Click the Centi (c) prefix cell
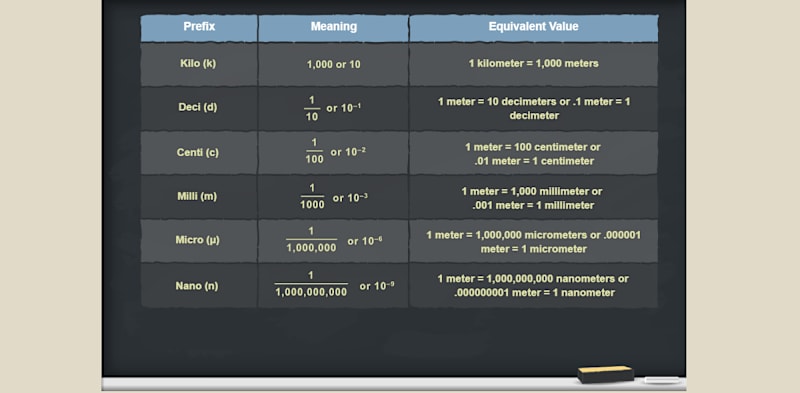800x393 pixels. pyautogui.click(x=199, y=153)
